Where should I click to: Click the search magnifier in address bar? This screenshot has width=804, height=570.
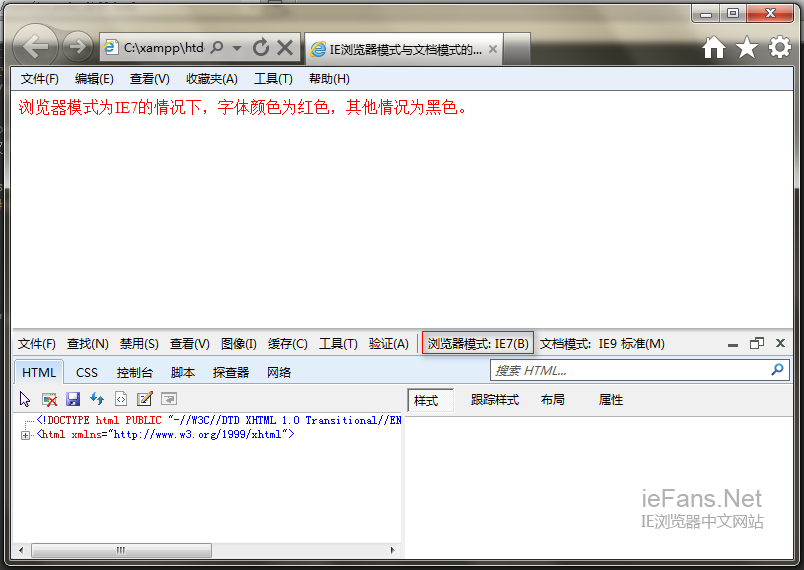pyautogui.click(x=217, y=48)
